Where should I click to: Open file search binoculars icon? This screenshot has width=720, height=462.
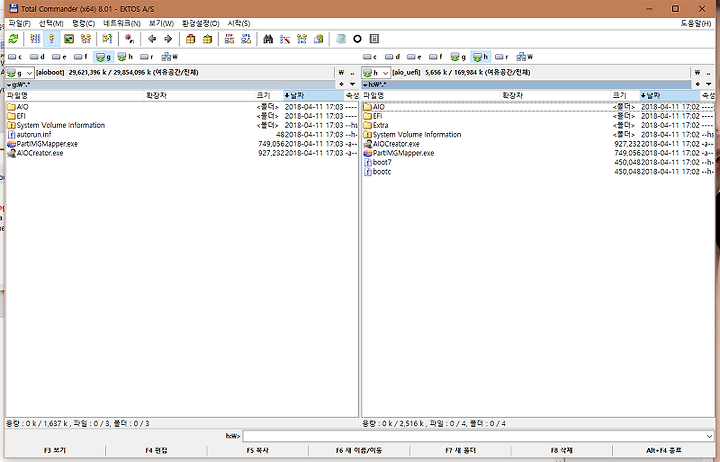(268, 39)
